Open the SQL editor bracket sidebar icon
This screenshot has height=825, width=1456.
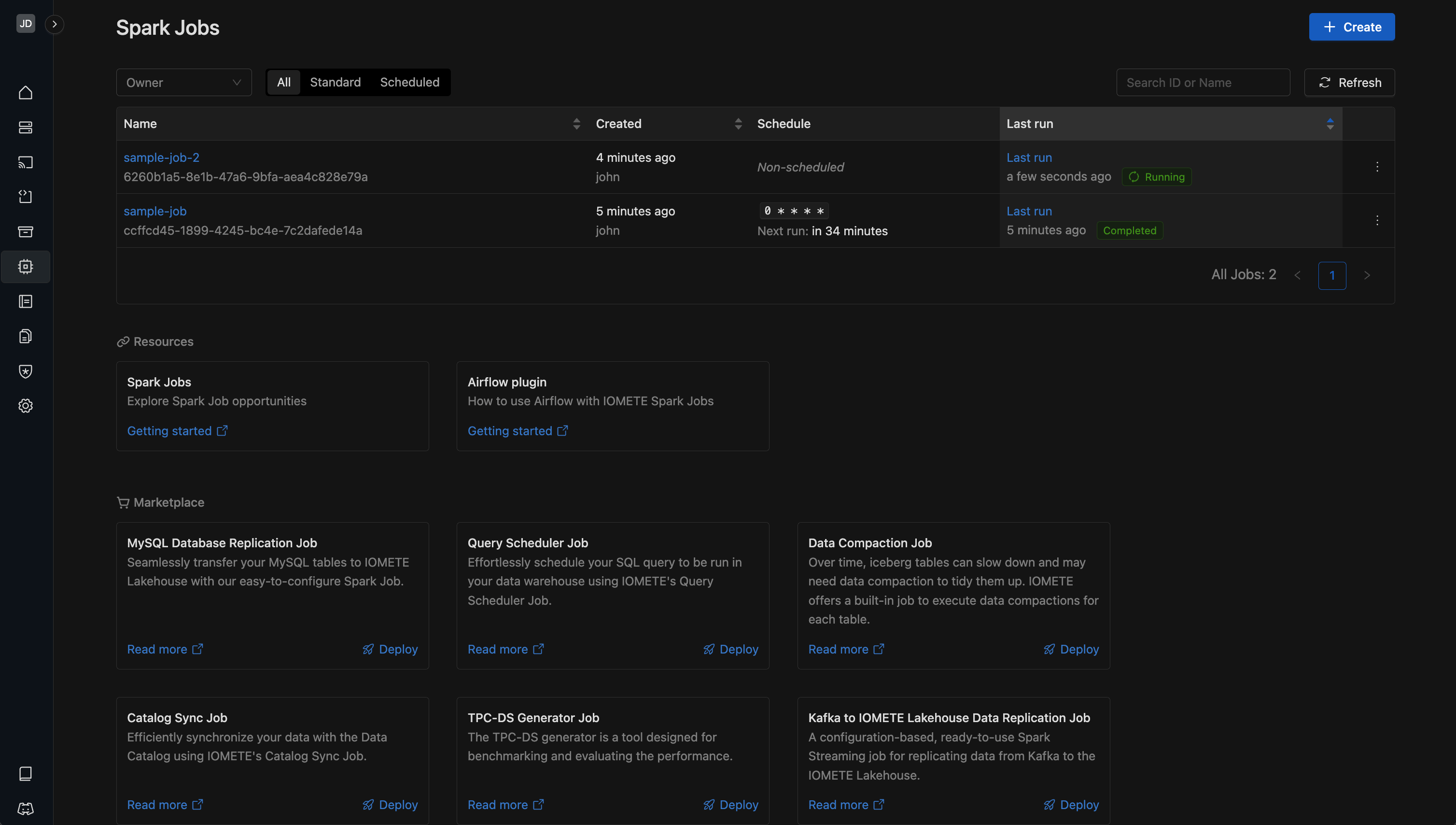[26, 197]
